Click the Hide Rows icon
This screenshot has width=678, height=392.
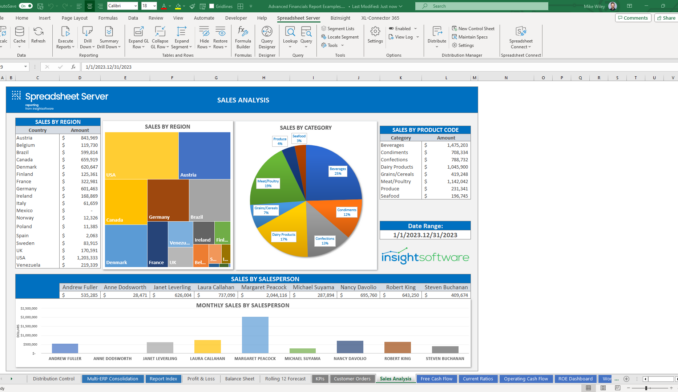(x=204, y=32)
